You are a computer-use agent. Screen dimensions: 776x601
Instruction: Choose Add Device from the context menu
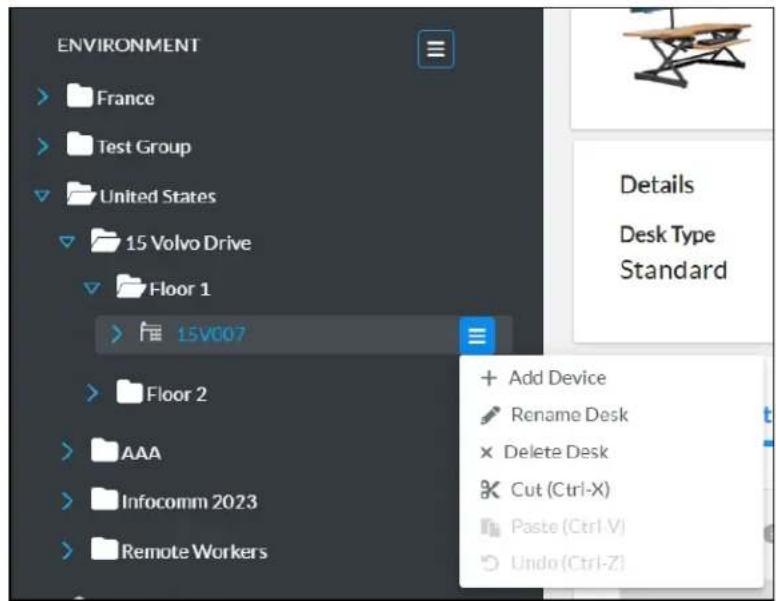pos(611,378)
